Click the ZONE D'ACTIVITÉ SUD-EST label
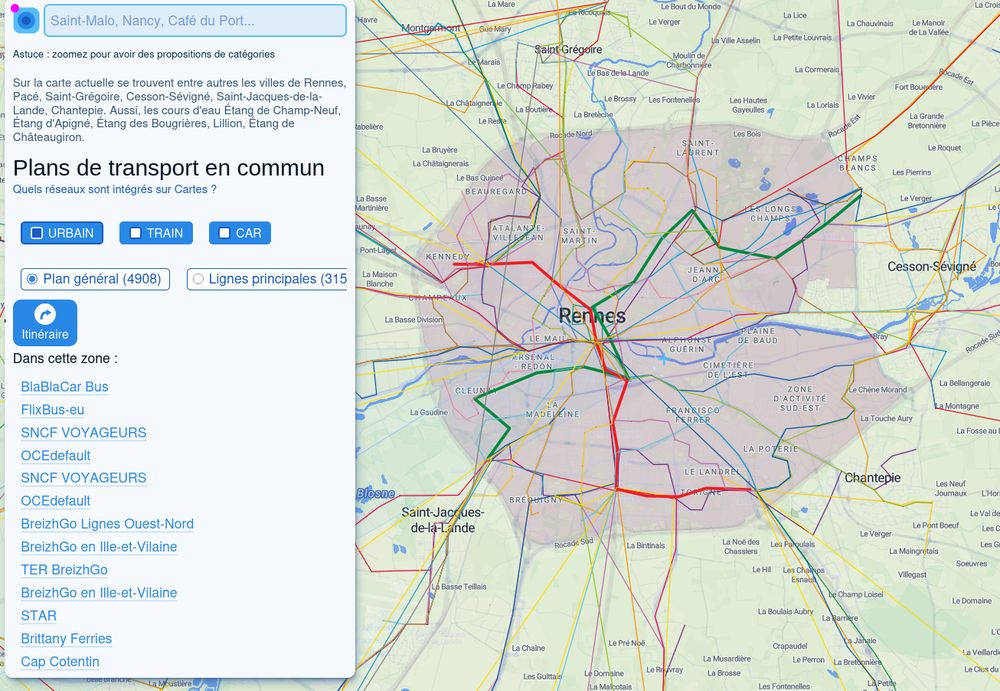Viewport: 1000px width, 691px height. (799, 398)
